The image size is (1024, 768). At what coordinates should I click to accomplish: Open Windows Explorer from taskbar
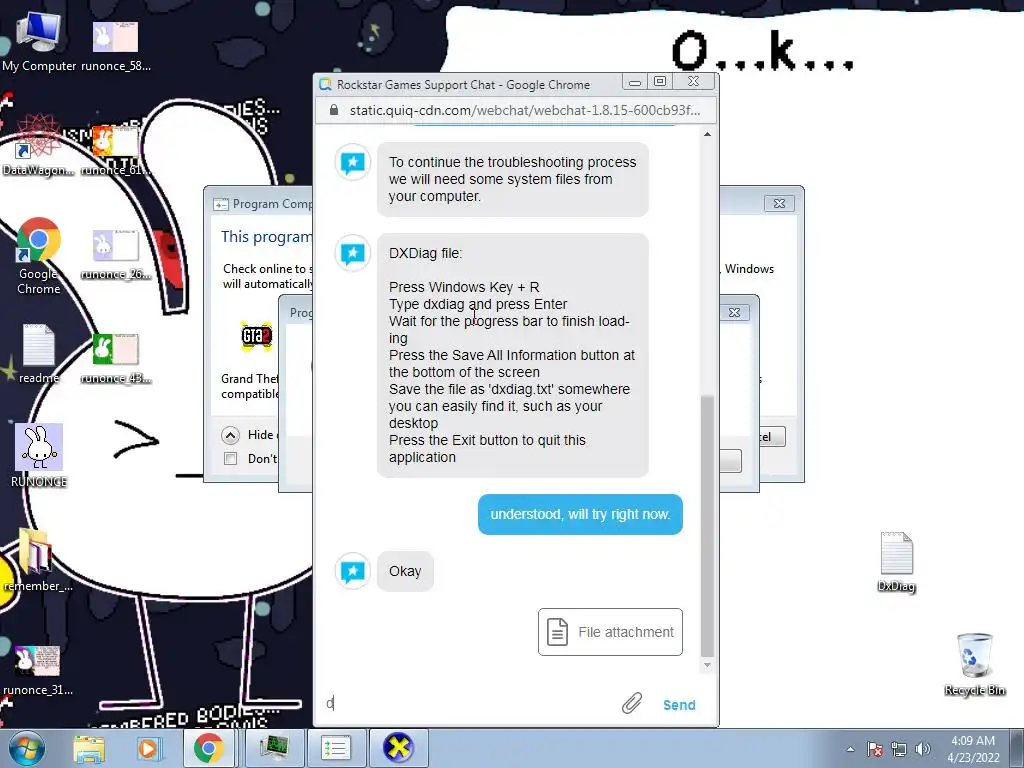point(89,748)
